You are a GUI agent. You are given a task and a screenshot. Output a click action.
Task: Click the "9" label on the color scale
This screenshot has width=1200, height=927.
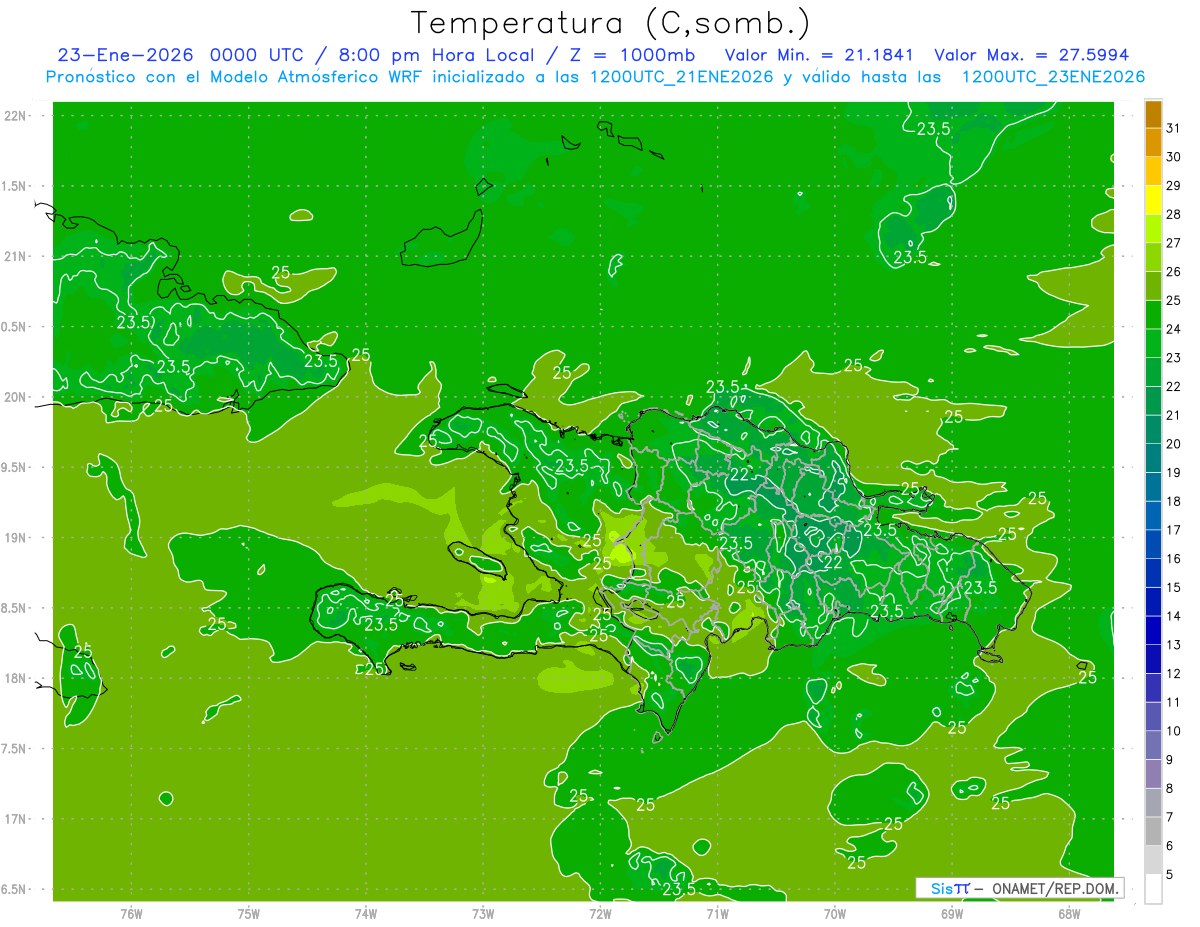(x=1169, y=760)
